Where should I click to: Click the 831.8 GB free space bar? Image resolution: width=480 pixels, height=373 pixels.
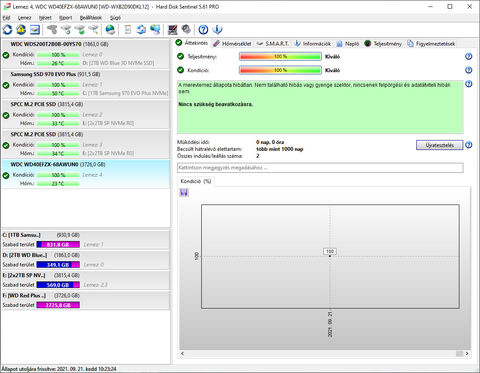click(58, 244)
